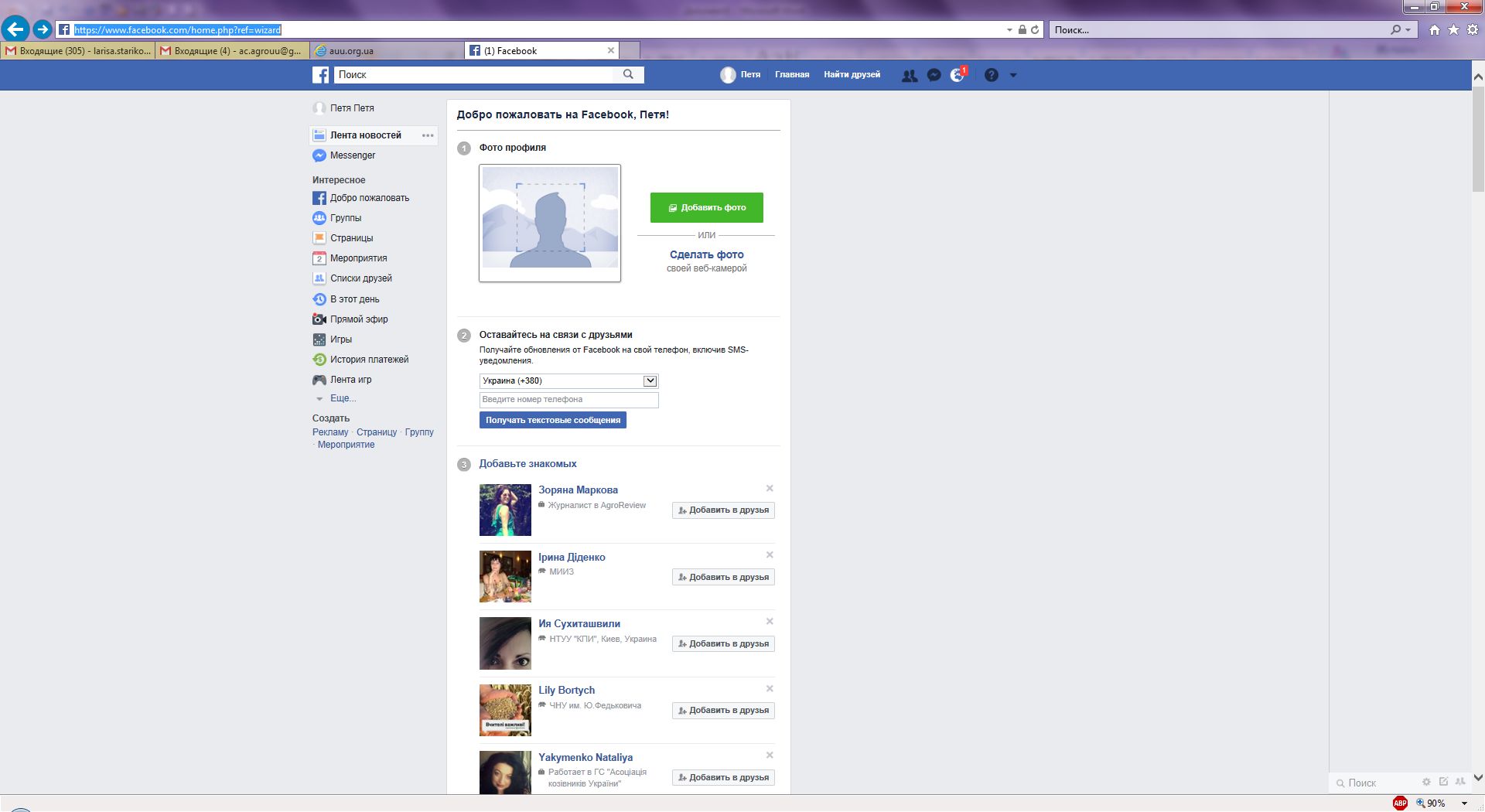Open Help question mark icon
1485x812 pixels.
(992, 75)
